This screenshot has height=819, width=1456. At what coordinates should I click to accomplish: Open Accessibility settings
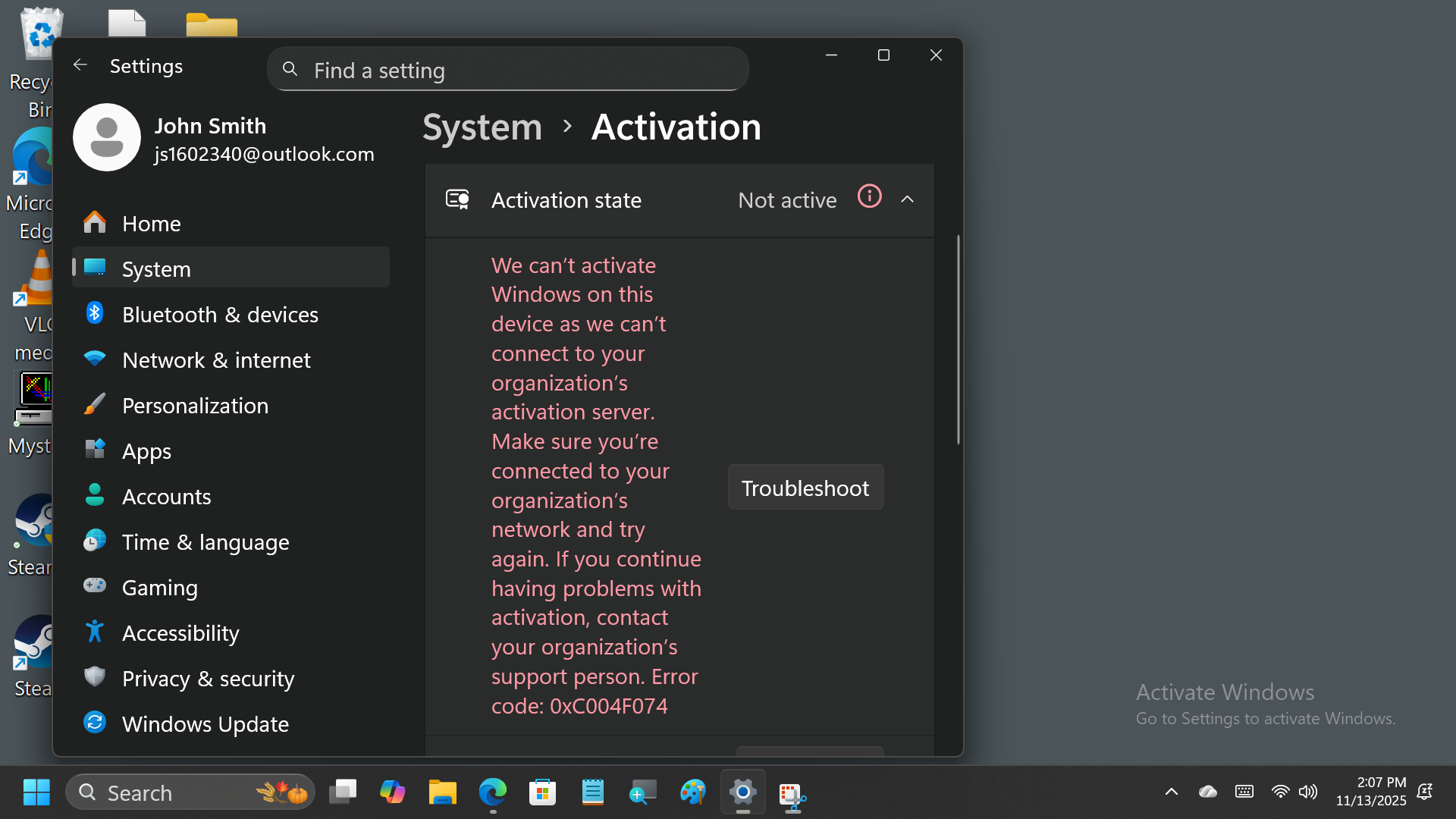(180, 632)
